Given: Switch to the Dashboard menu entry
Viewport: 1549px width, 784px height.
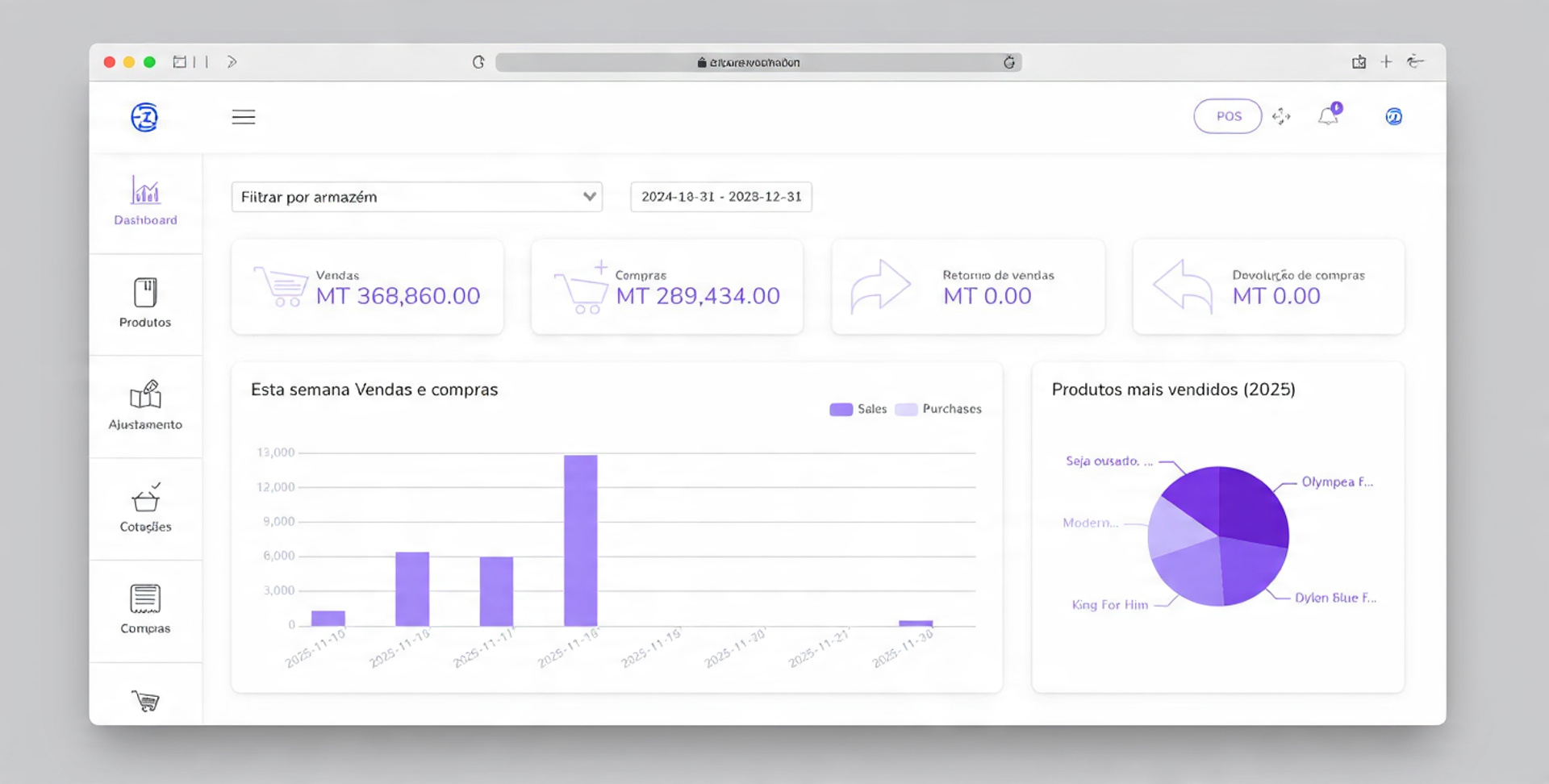Looking at the screenshot, I should 145,219.
